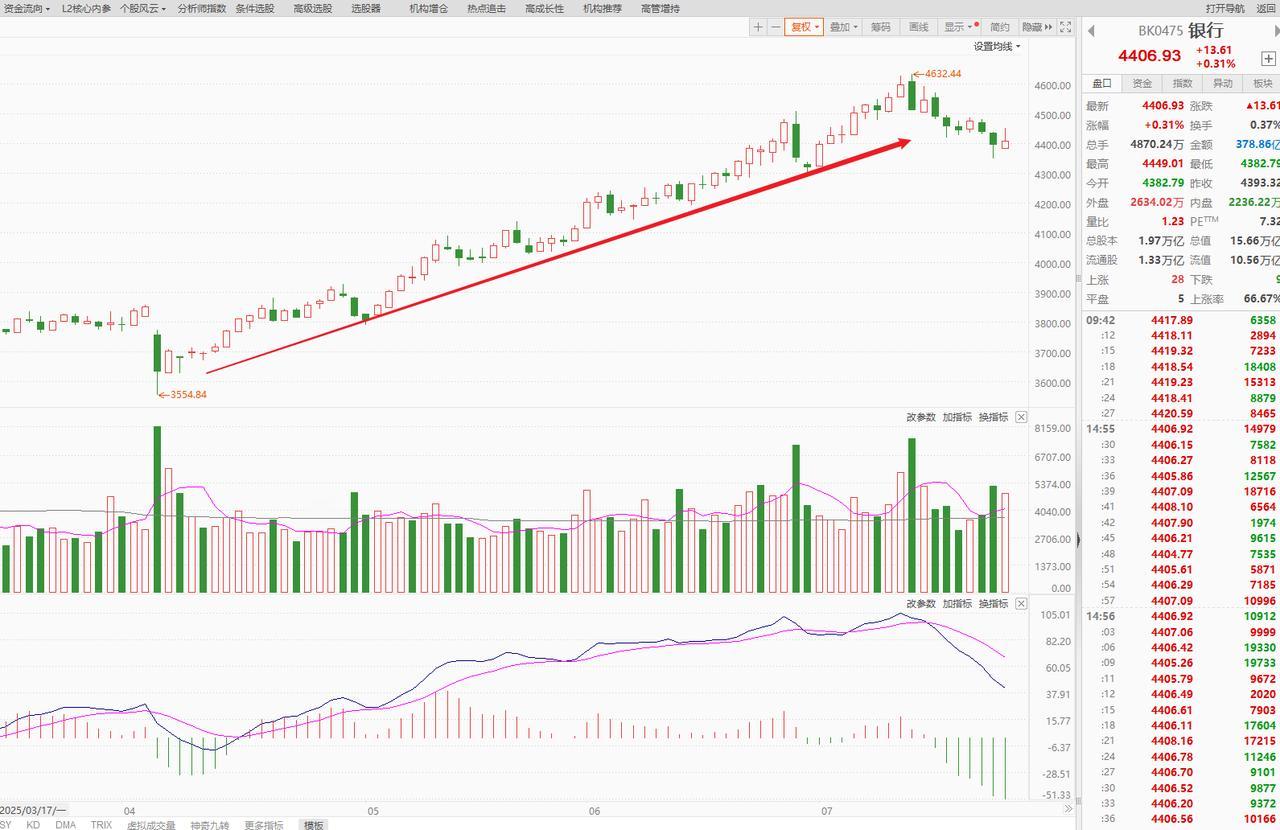1280x830 pixels.
Task: Click 改参数 in MACD panel
Action: [921, 604]
